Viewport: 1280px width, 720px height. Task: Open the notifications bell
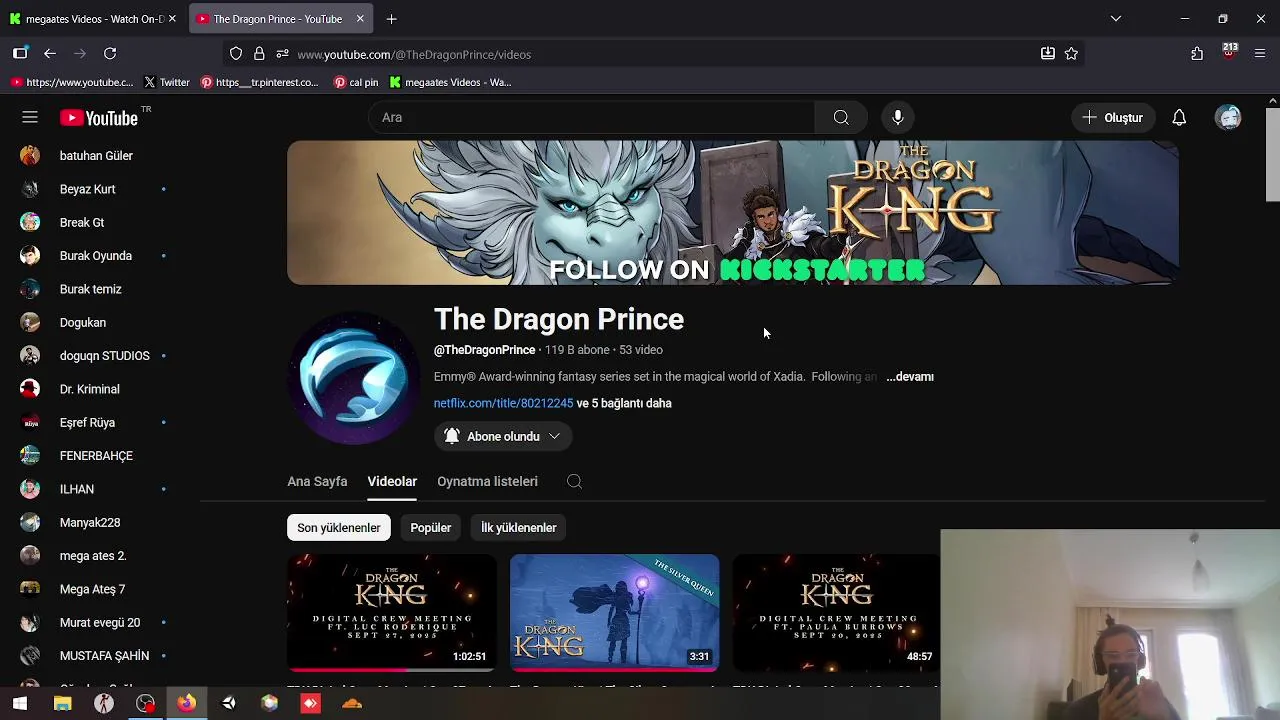coord(1179,117)
